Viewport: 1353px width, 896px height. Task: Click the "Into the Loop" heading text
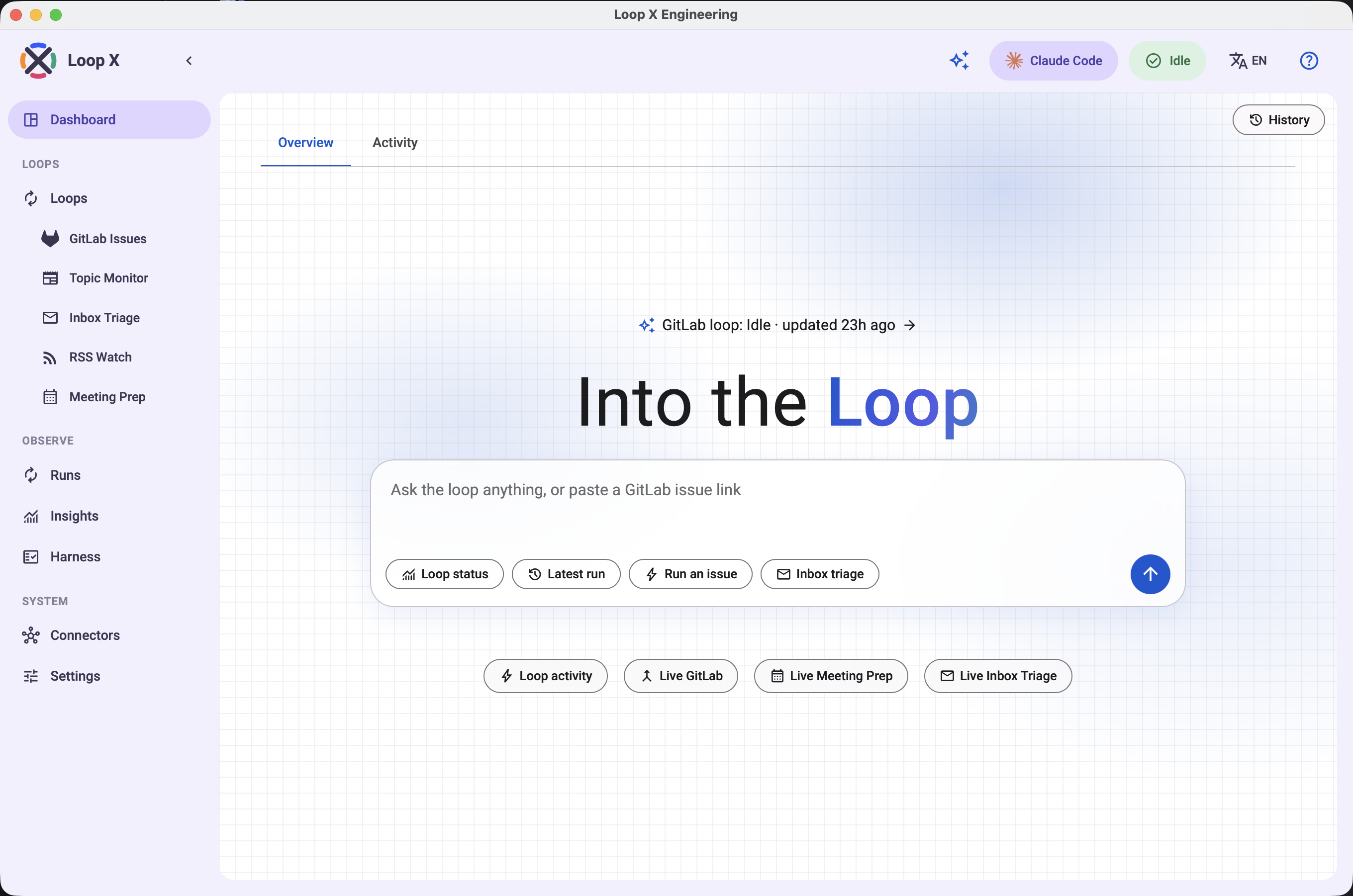pyautogui.click(x=777, y=403)
